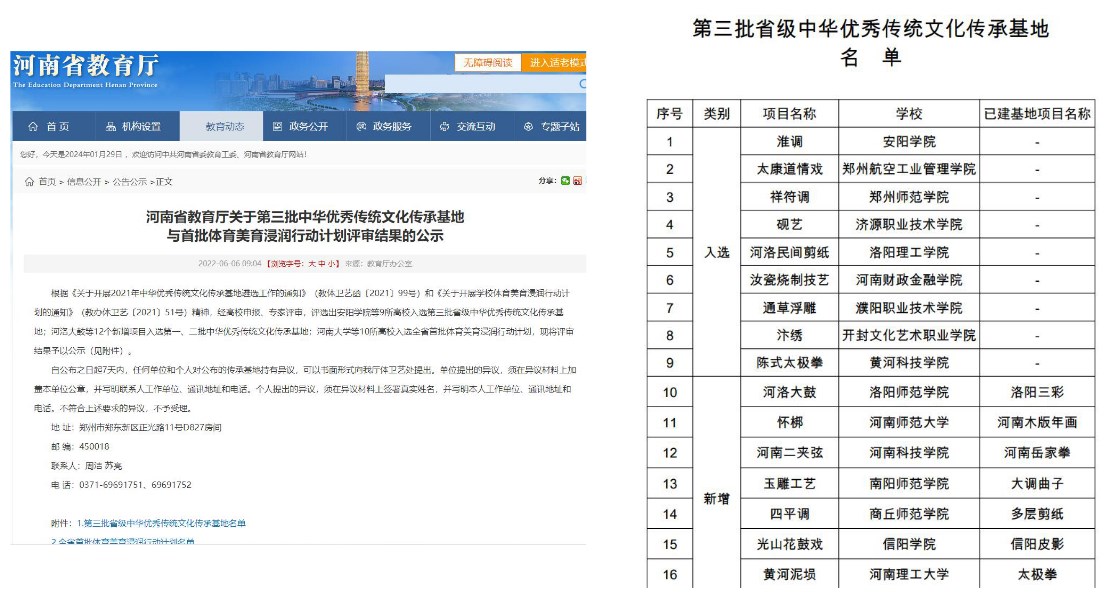
Task: Set article font size to 中
Action: point(322,263)
